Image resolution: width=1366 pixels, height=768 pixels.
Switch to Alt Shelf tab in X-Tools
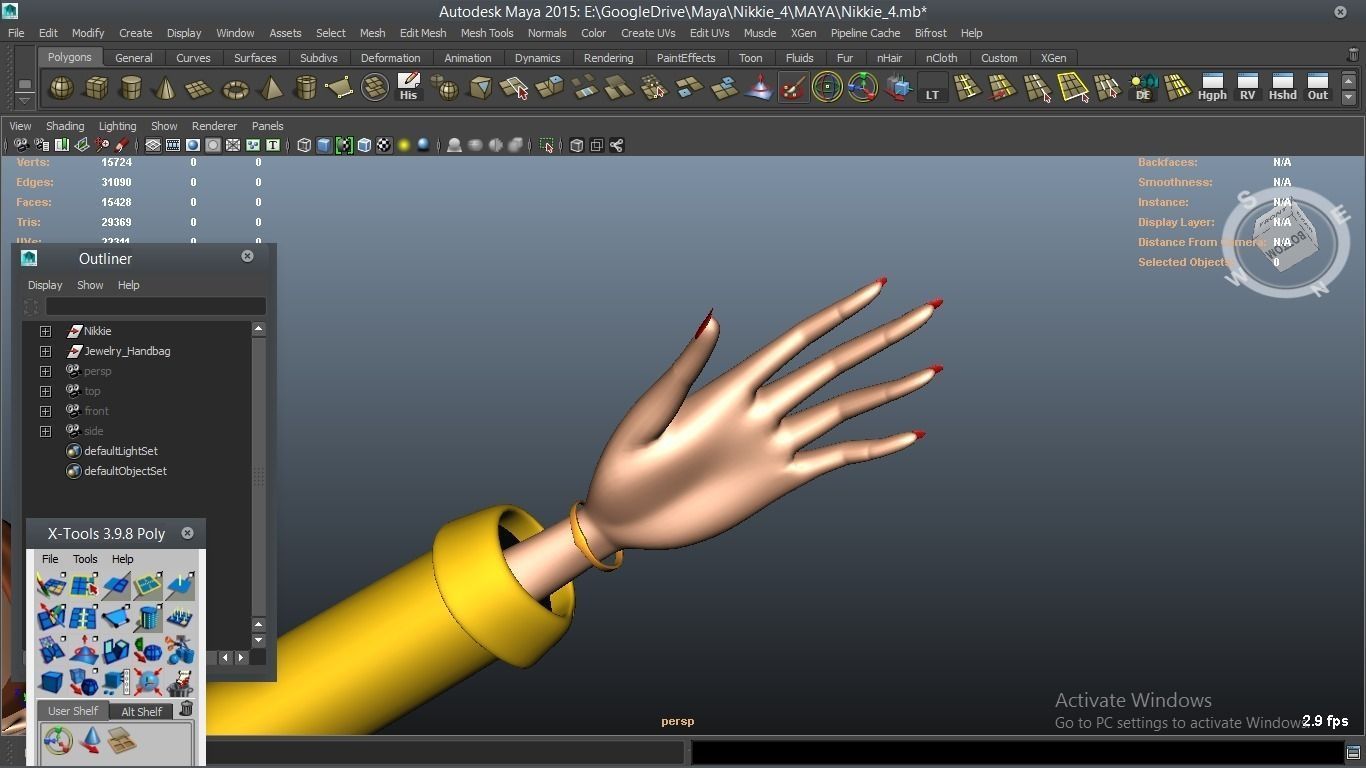tap(141, 711)
